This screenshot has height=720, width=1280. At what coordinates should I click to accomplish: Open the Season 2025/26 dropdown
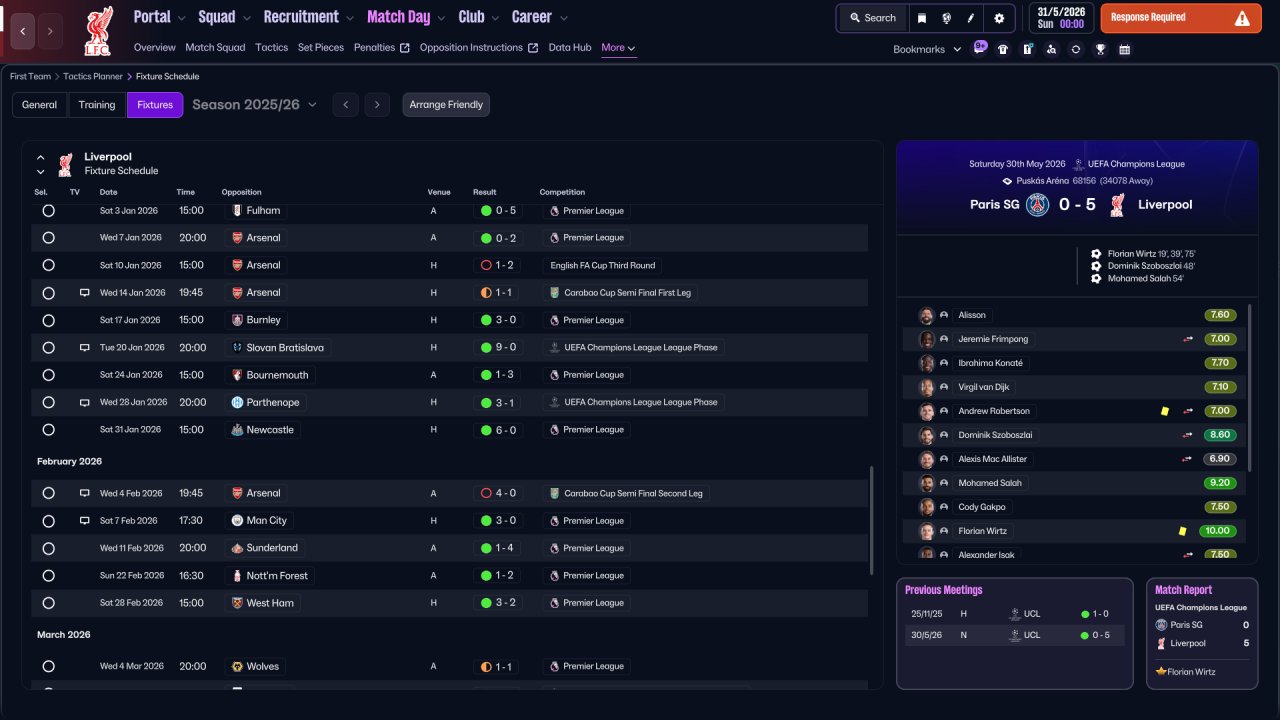254,105
